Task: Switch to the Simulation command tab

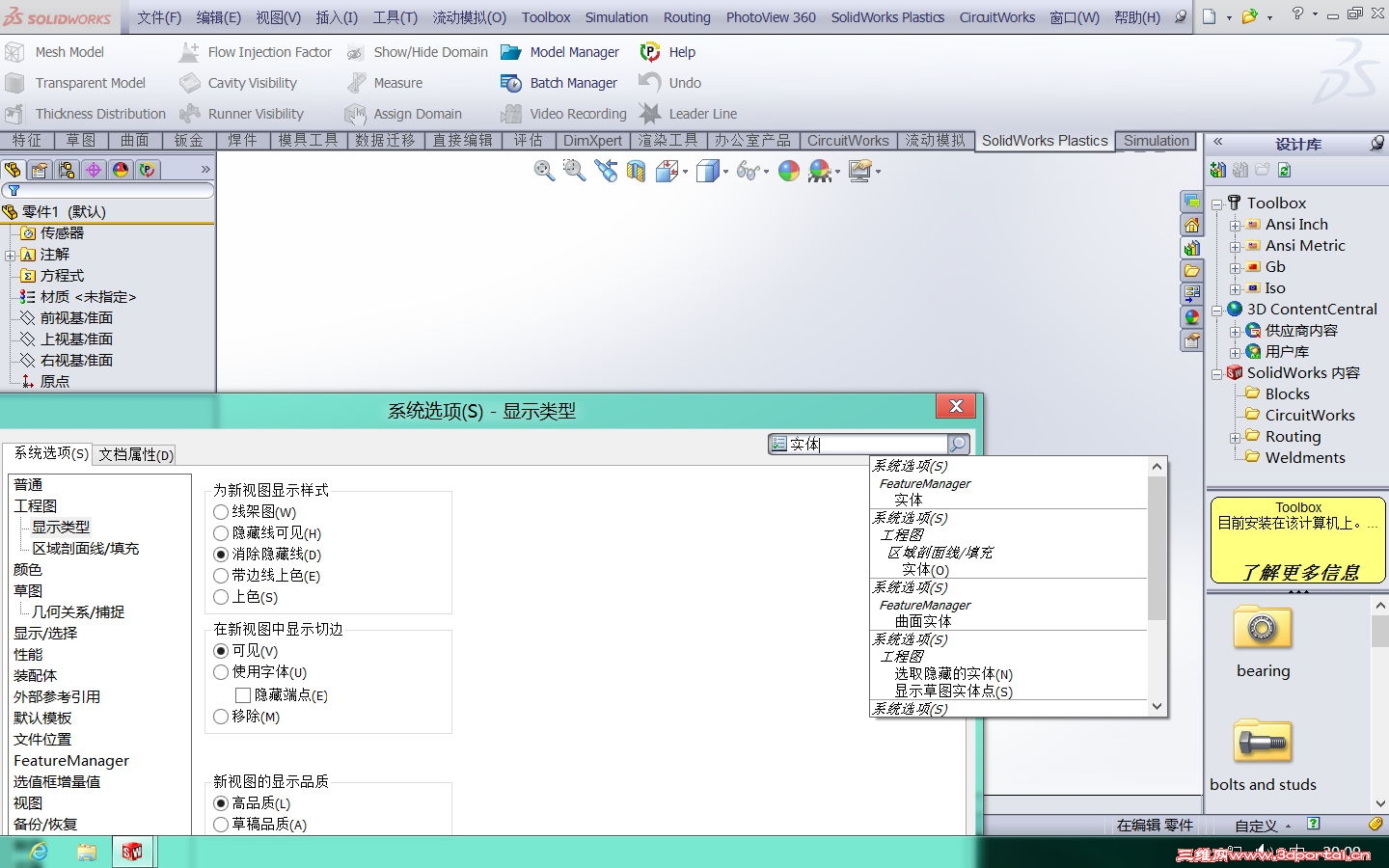Action: pos(1156,141)
